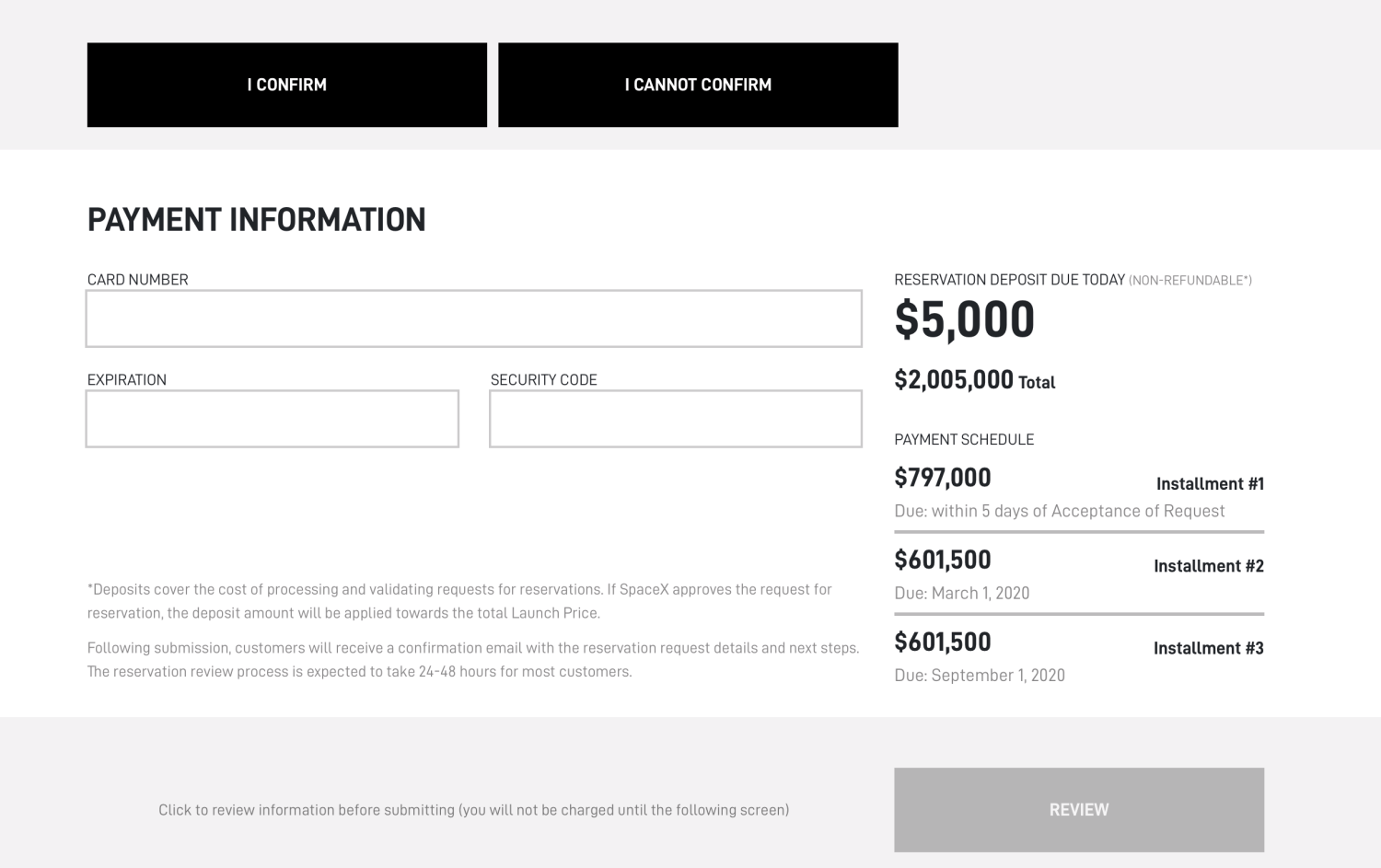Select the $5,000 deposit amount

pyautogui.click(x=964, y=319)
